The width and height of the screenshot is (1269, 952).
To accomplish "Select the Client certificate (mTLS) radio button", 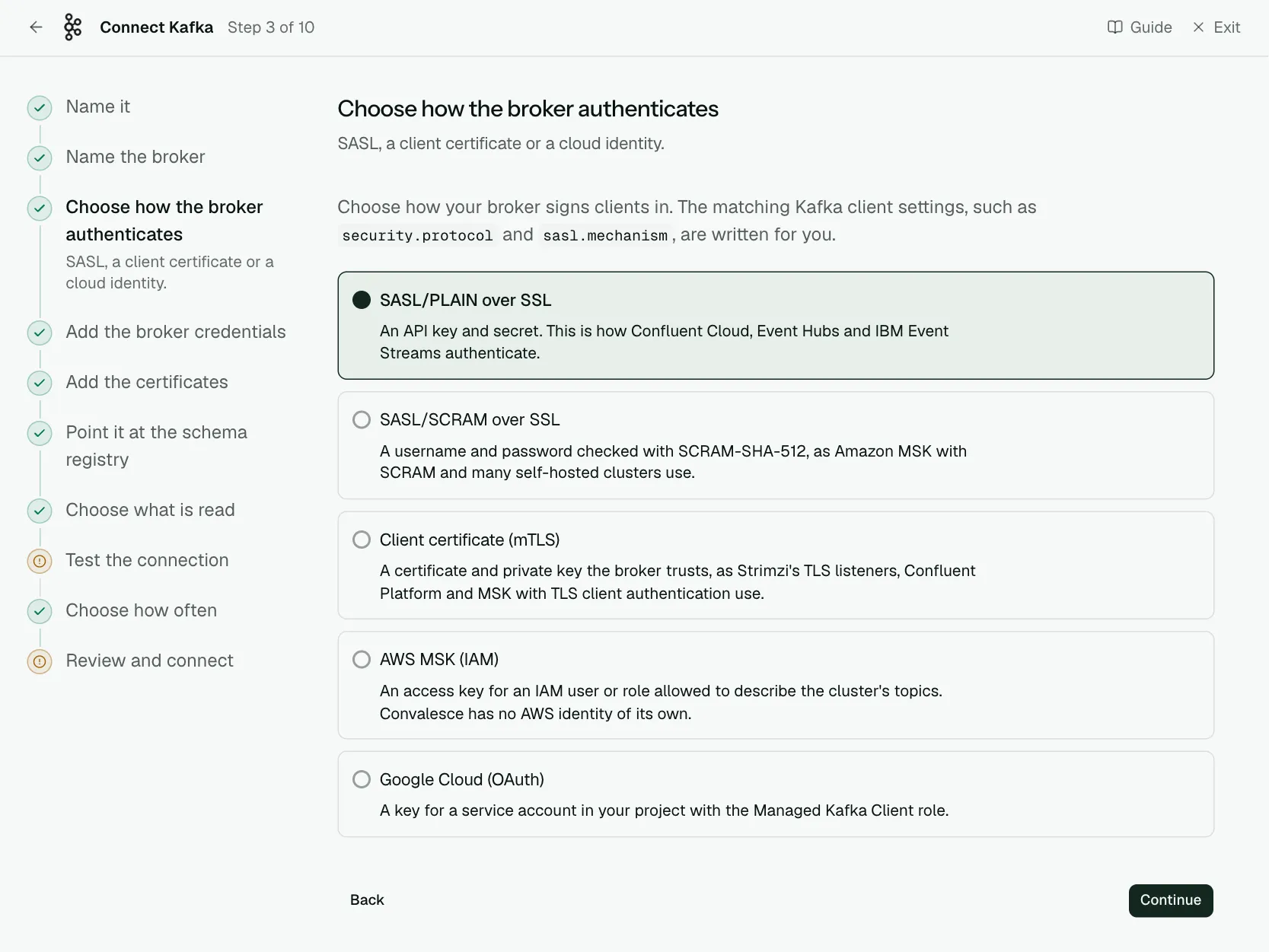I will point(362,540).
